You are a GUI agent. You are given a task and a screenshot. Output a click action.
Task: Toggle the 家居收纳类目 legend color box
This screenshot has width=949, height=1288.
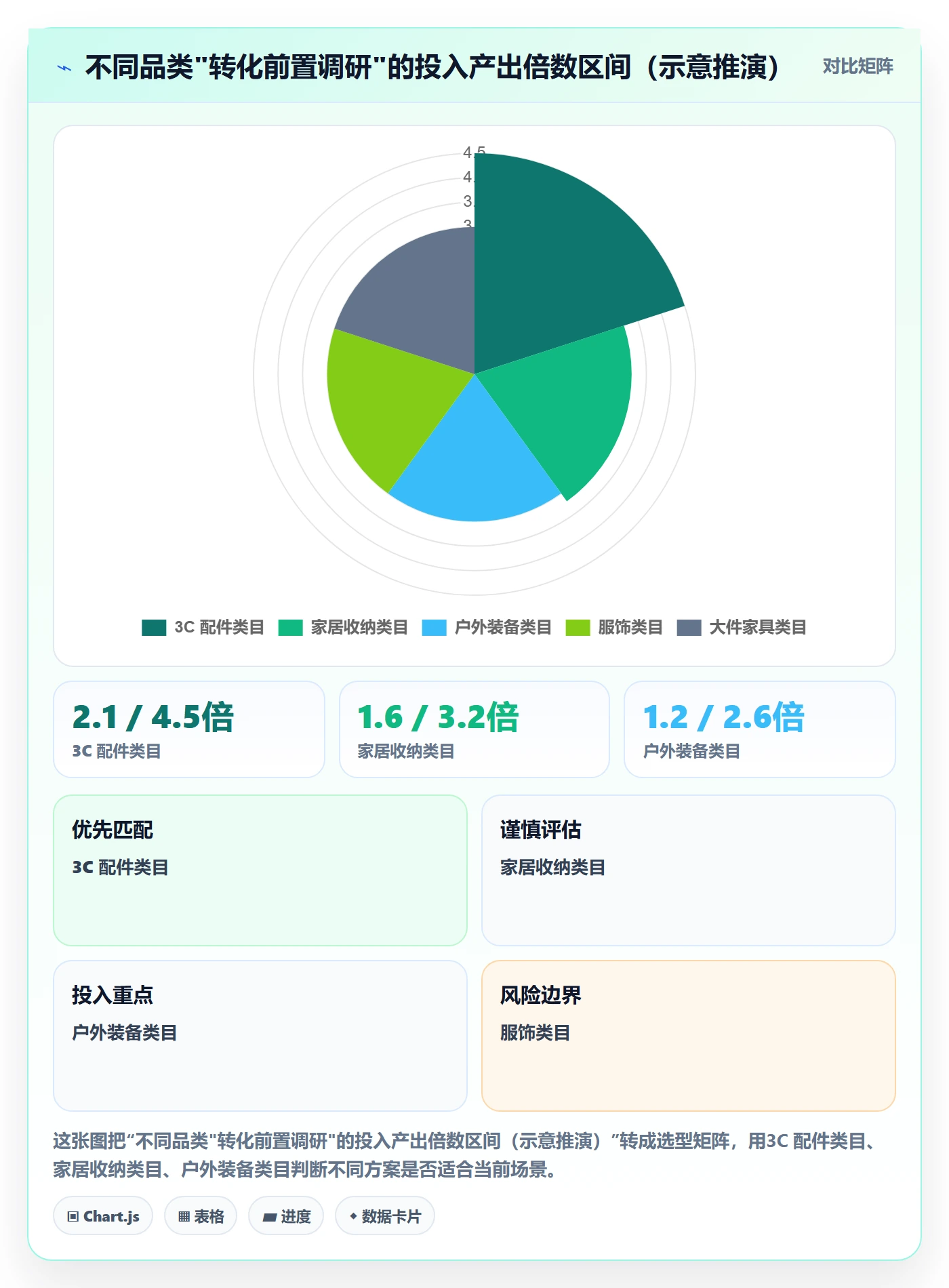pos(291,628)
